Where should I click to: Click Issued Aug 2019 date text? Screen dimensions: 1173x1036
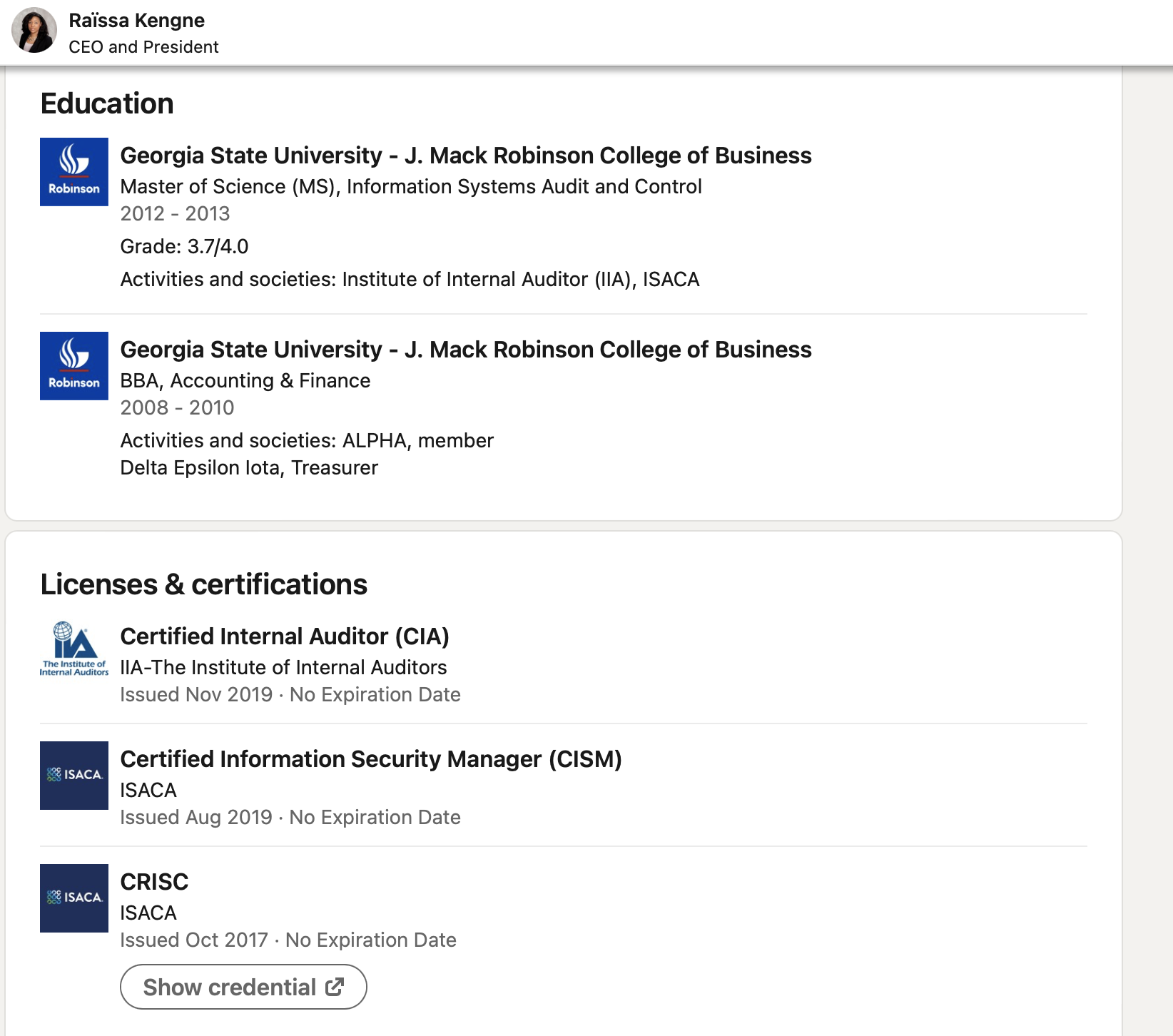pos(196,818)
